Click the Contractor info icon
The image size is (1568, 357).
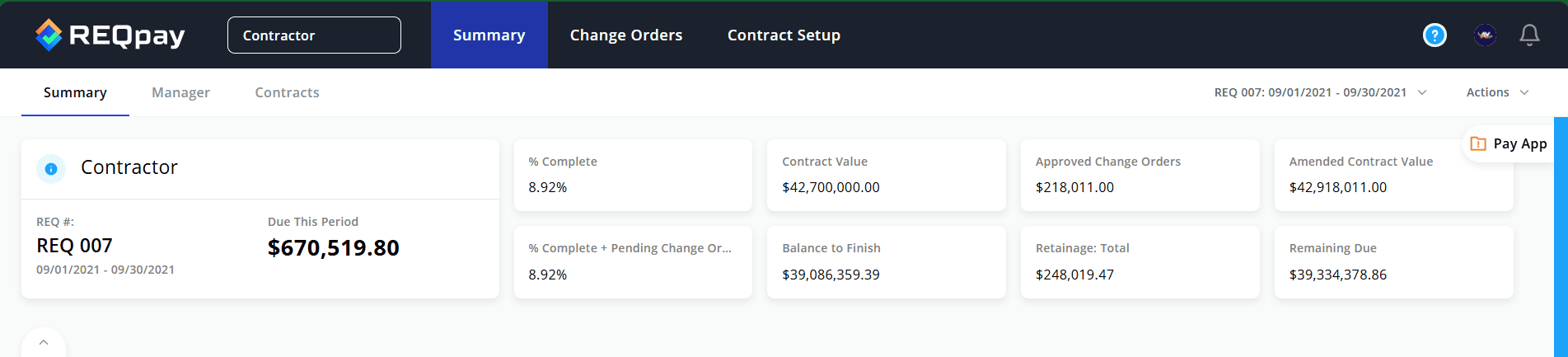(x=51, y=168)
